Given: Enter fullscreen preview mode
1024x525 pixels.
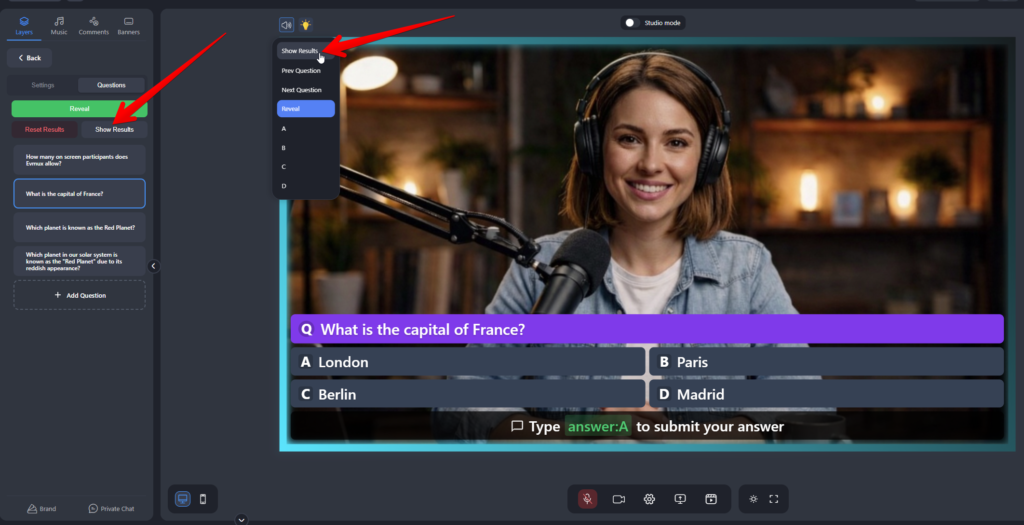Looking at the screenshot, I should coord(774,499).
